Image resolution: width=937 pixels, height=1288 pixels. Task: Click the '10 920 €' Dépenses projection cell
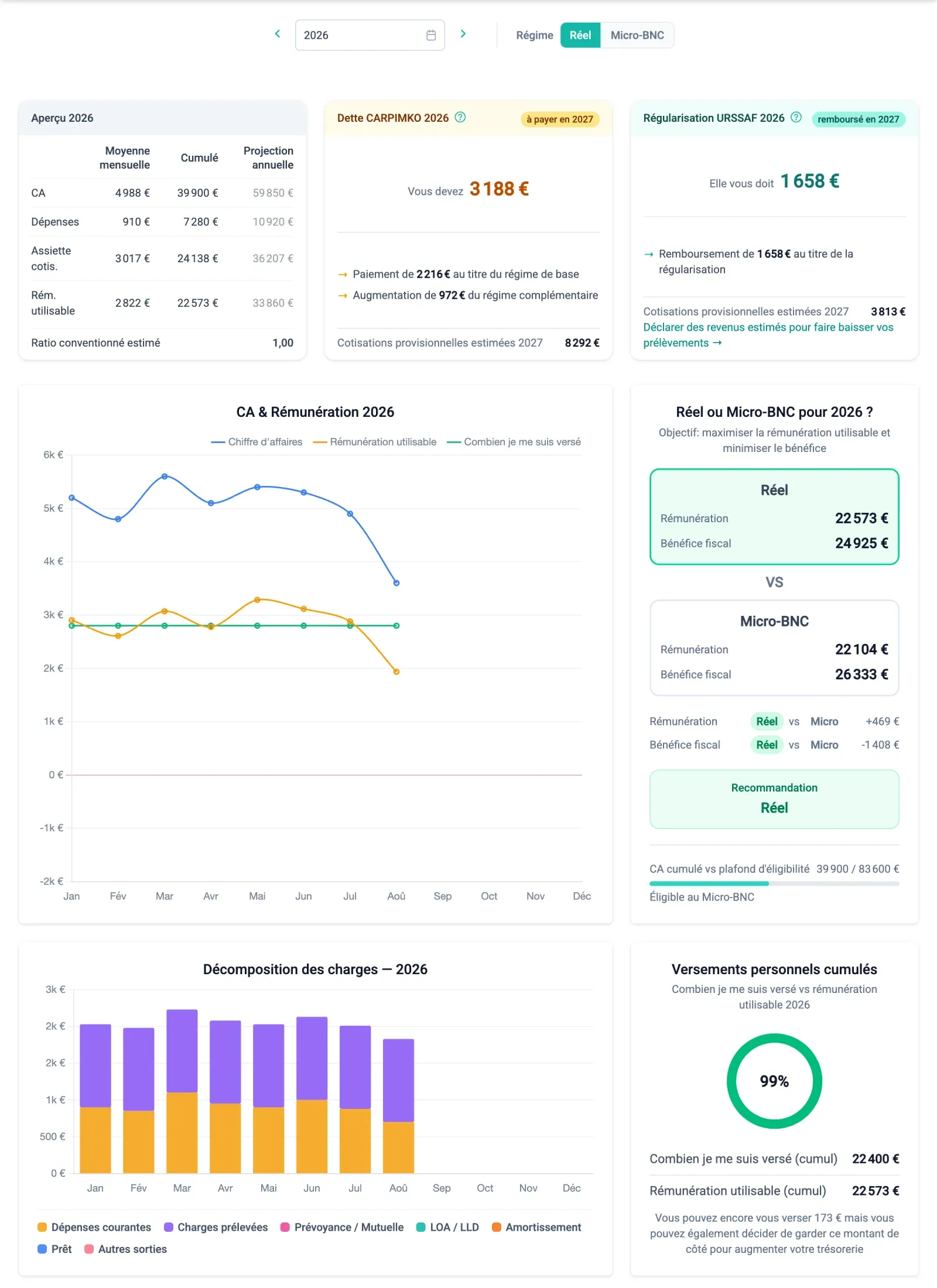[273, 222]
